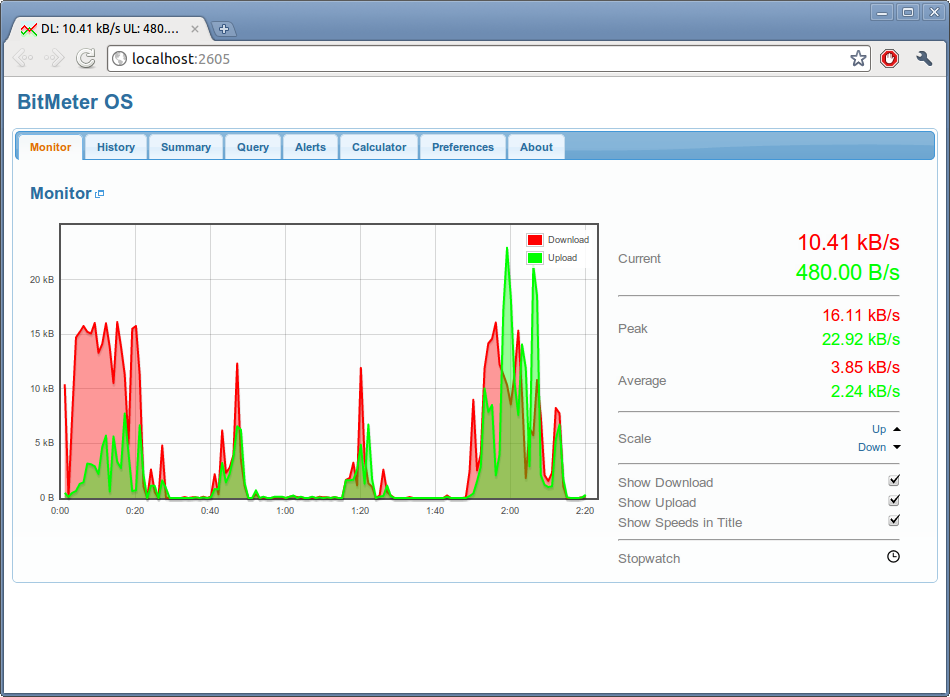Go to the Summary tab
Screen dimensions: 950x697
pyautogui.click(x=186, y=147)
